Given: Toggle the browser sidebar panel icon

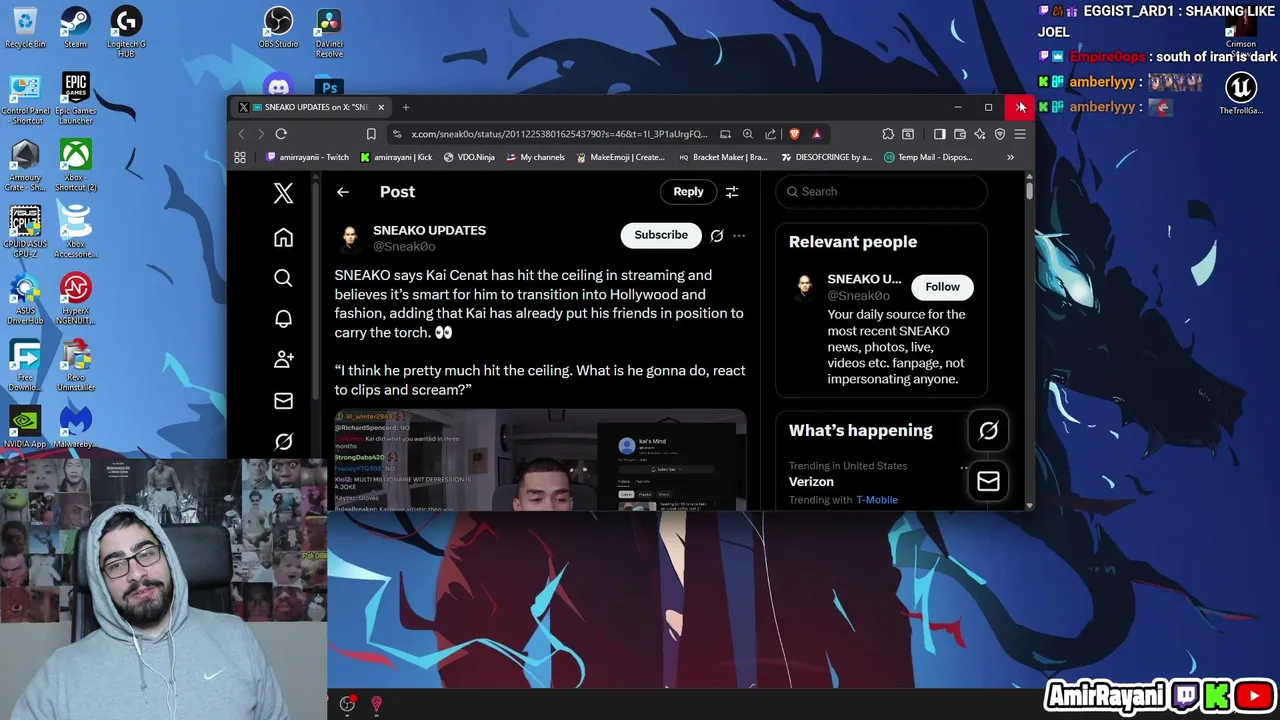Looking at the screenshot, I should click(x=939, y=134).
